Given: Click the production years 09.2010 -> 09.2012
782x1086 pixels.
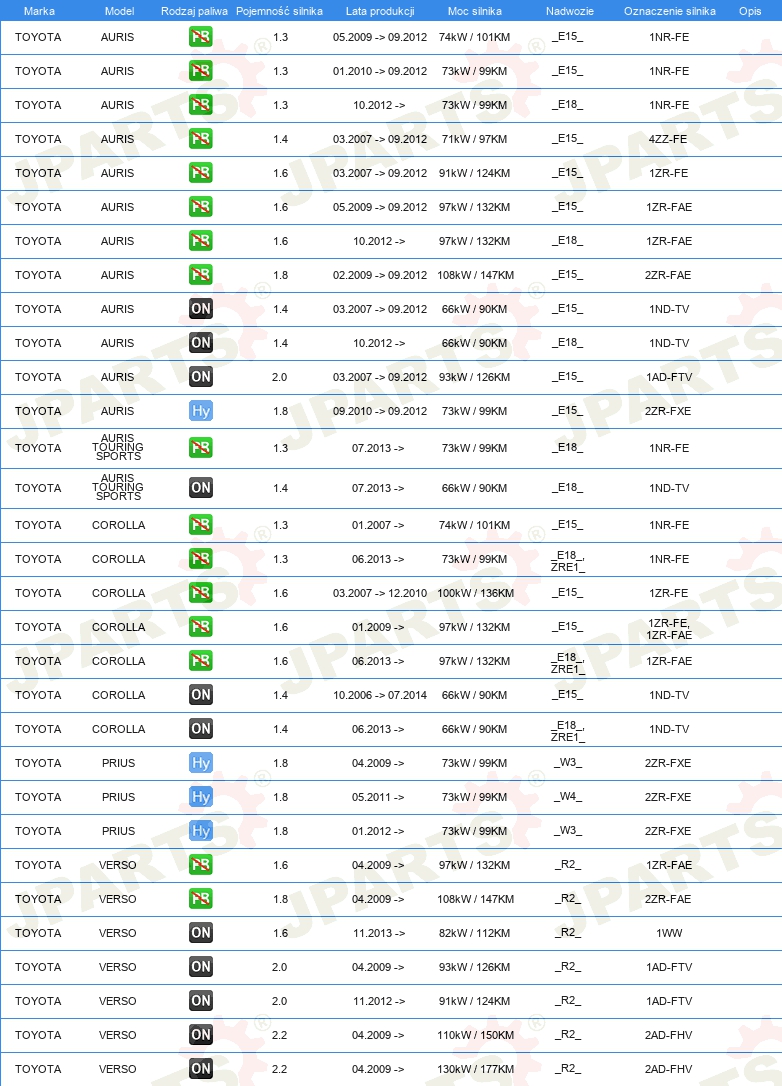Looking at the screenshot, I should click(380, 411).
